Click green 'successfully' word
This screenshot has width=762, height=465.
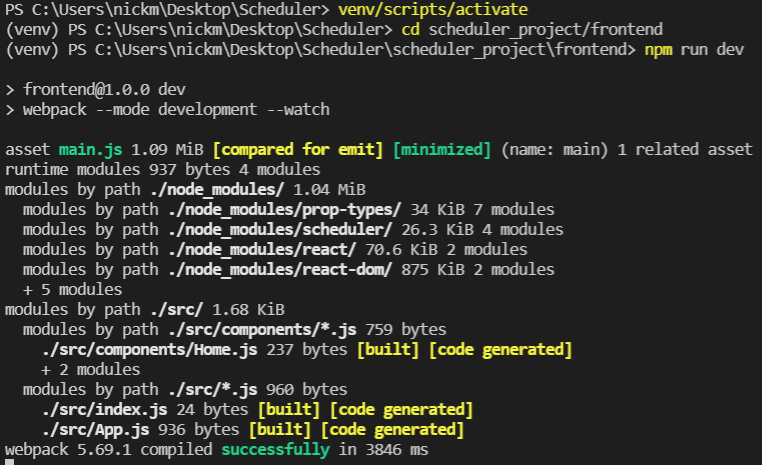coord(276,449)
